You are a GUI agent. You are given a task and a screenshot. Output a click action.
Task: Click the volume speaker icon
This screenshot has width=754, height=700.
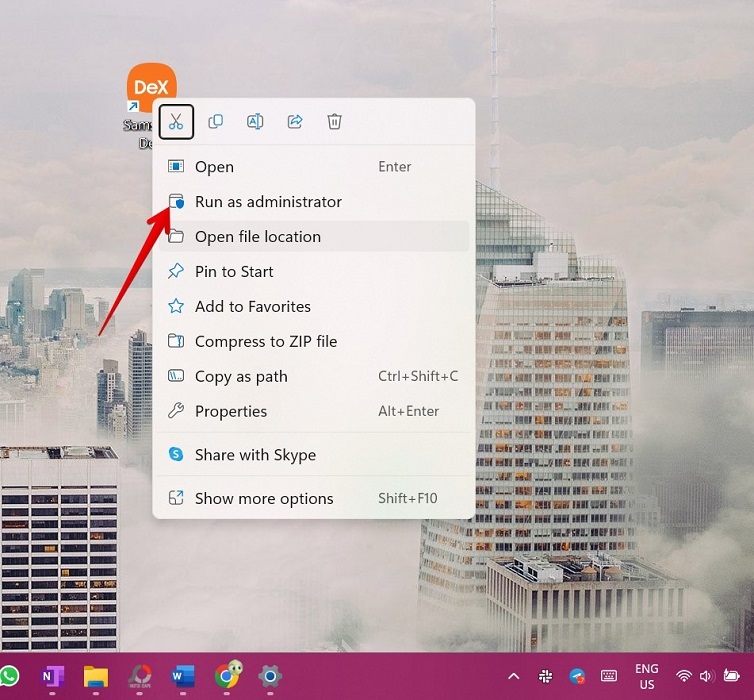tap(707, 676)
